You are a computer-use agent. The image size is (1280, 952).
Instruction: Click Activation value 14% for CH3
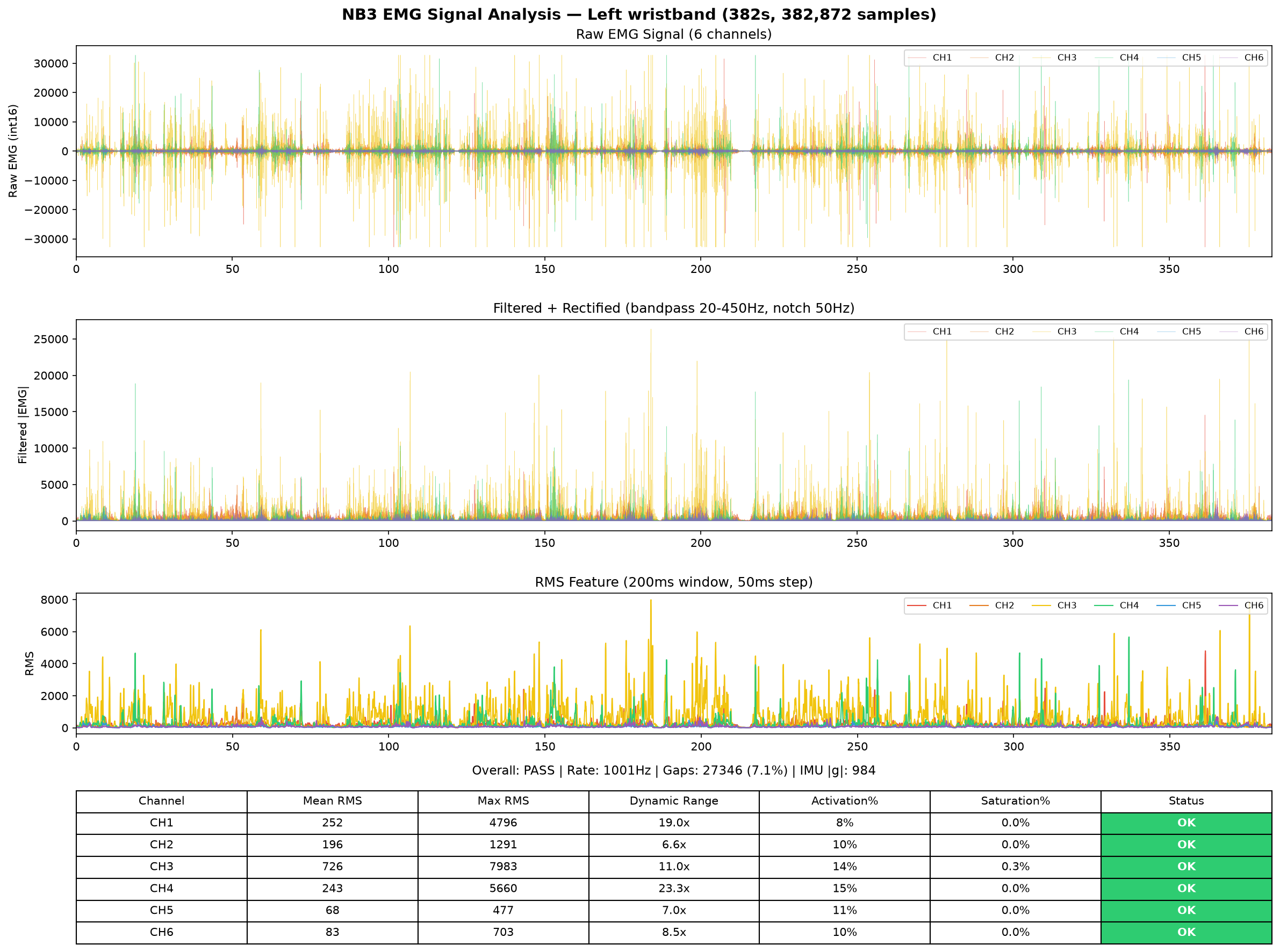coord(845,867)
